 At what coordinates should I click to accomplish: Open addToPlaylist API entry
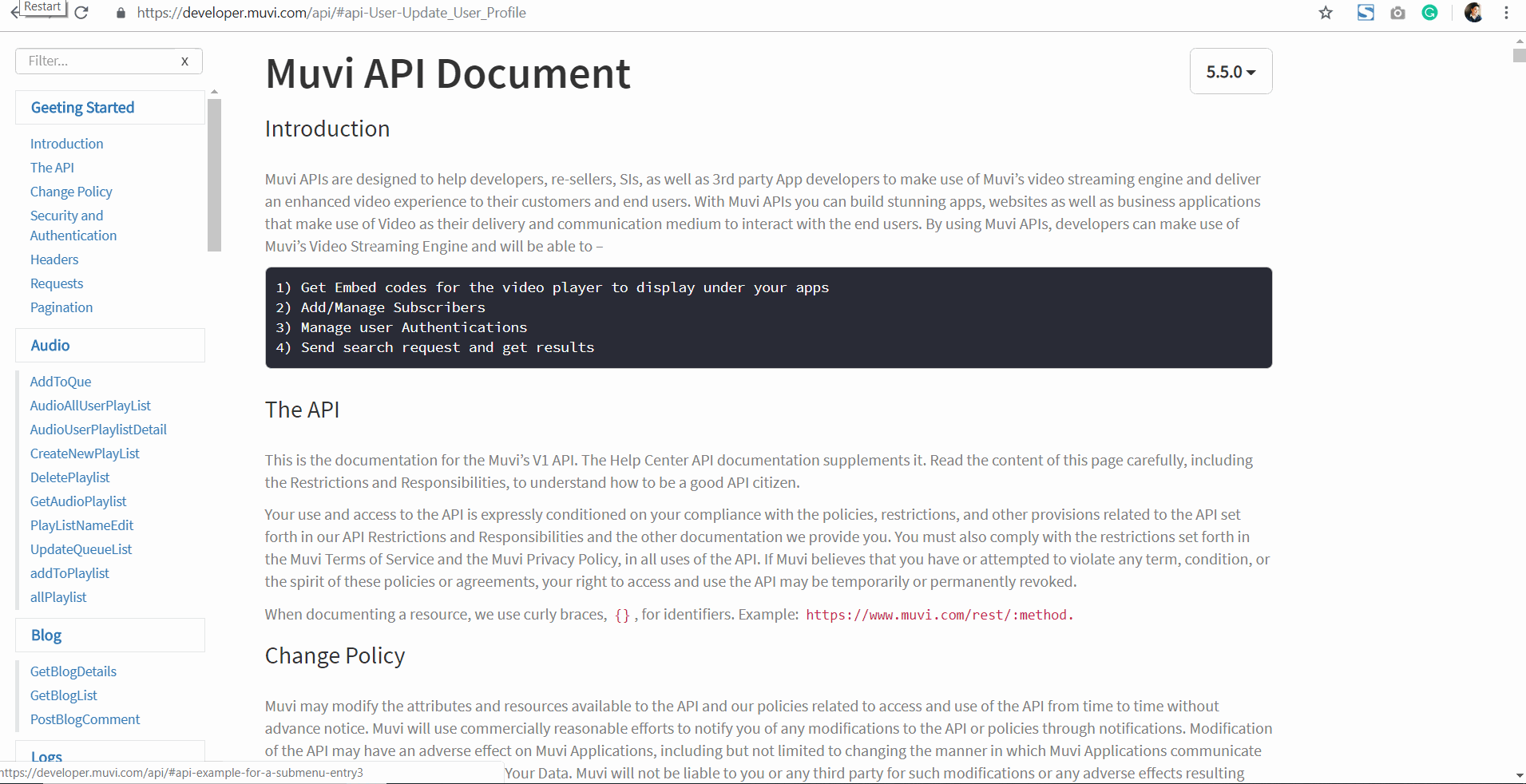(69, 573)
